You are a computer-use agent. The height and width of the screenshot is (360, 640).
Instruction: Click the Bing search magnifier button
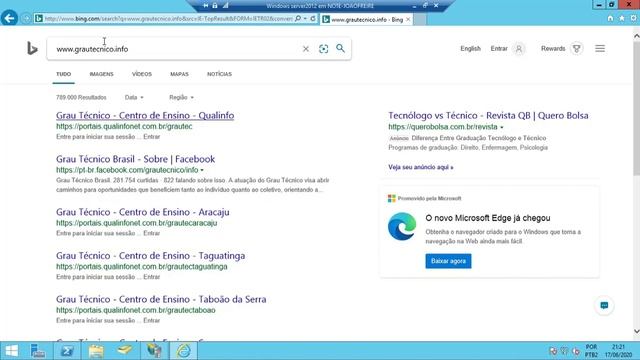click(x=340, y=49)
